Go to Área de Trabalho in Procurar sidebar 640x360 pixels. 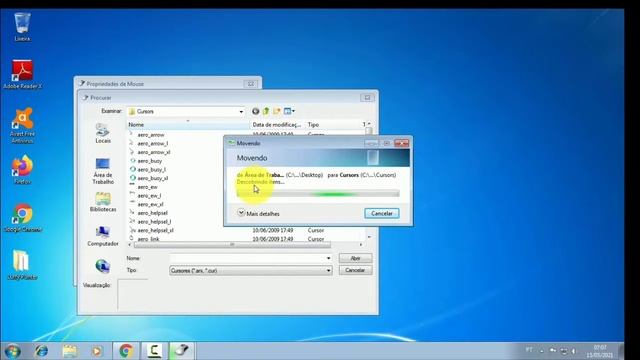click(103, 171)
